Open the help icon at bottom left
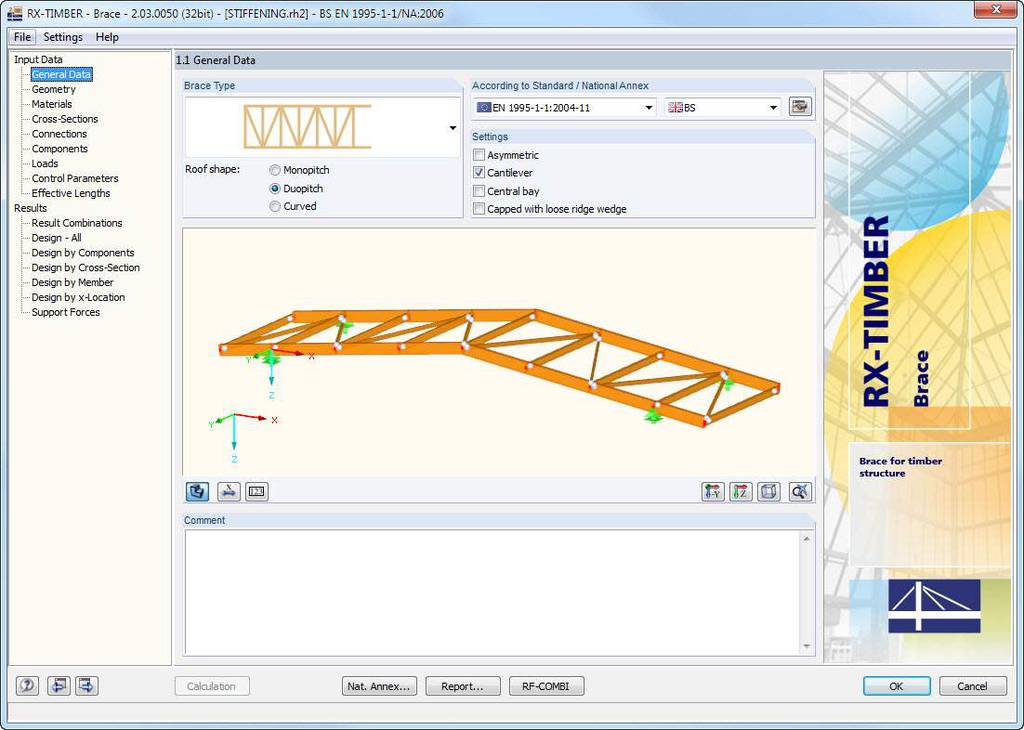 click(x=27, y=686)
